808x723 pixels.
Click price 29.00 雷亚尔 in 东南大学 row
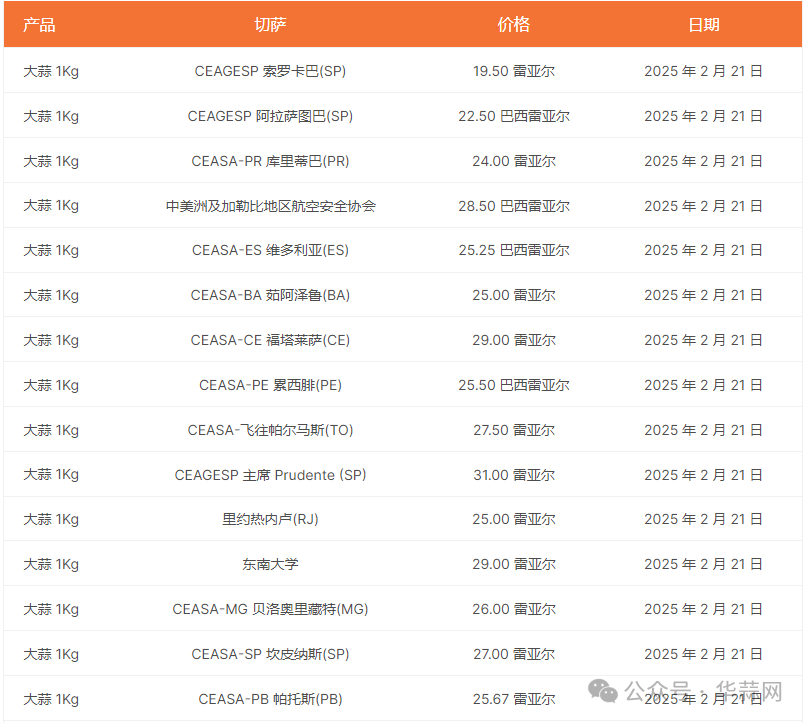coord(514,564)
